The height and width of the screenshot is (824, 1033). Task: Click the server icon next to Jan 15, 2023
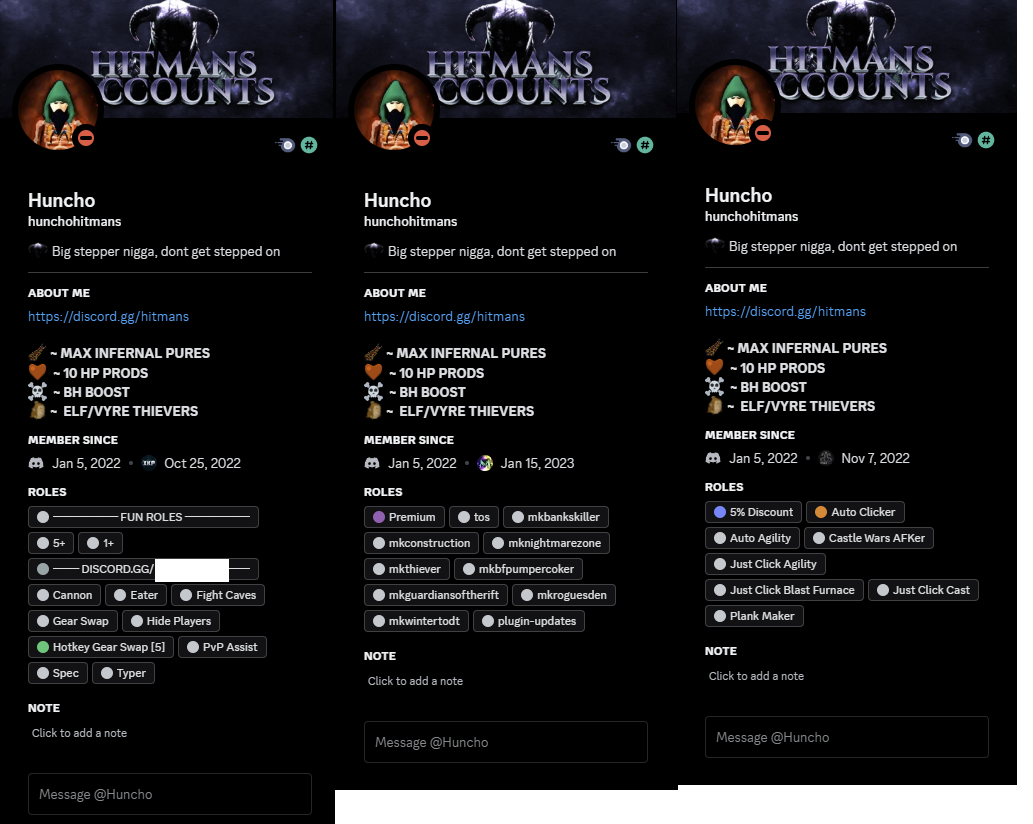tap(486, 463)
